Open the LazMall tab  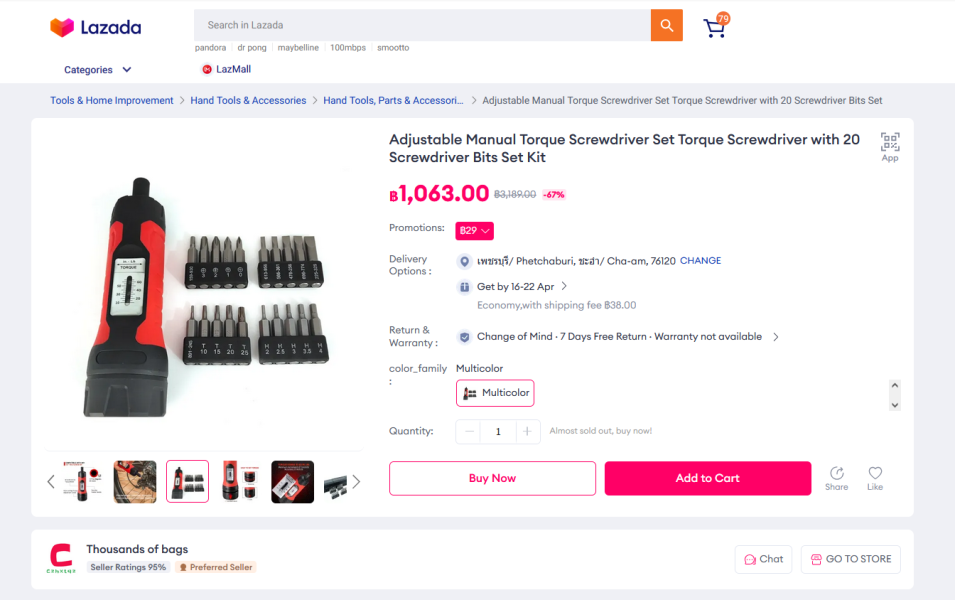coord(227,69)
